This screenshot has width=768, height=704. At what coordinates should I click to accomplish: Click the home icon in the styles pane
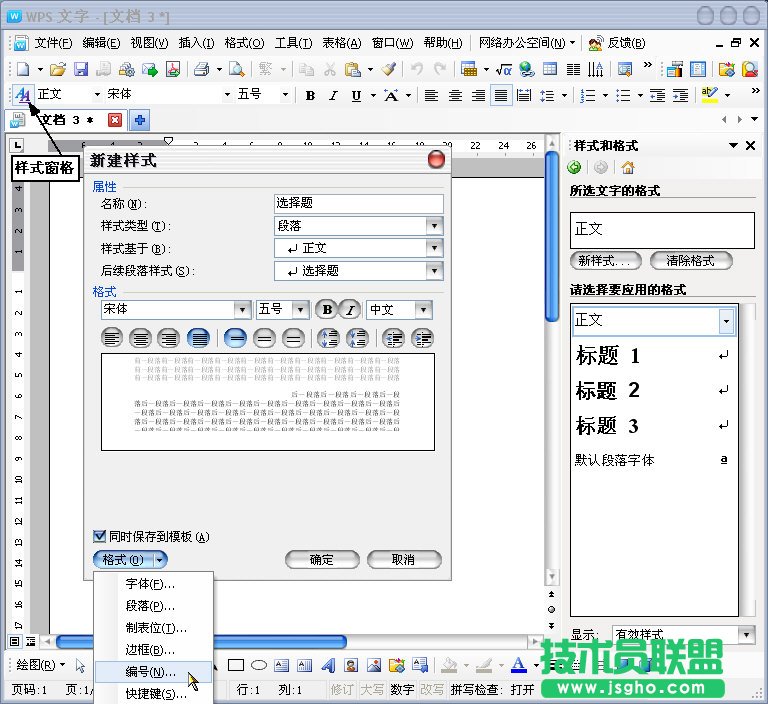(x=627, y=168)
